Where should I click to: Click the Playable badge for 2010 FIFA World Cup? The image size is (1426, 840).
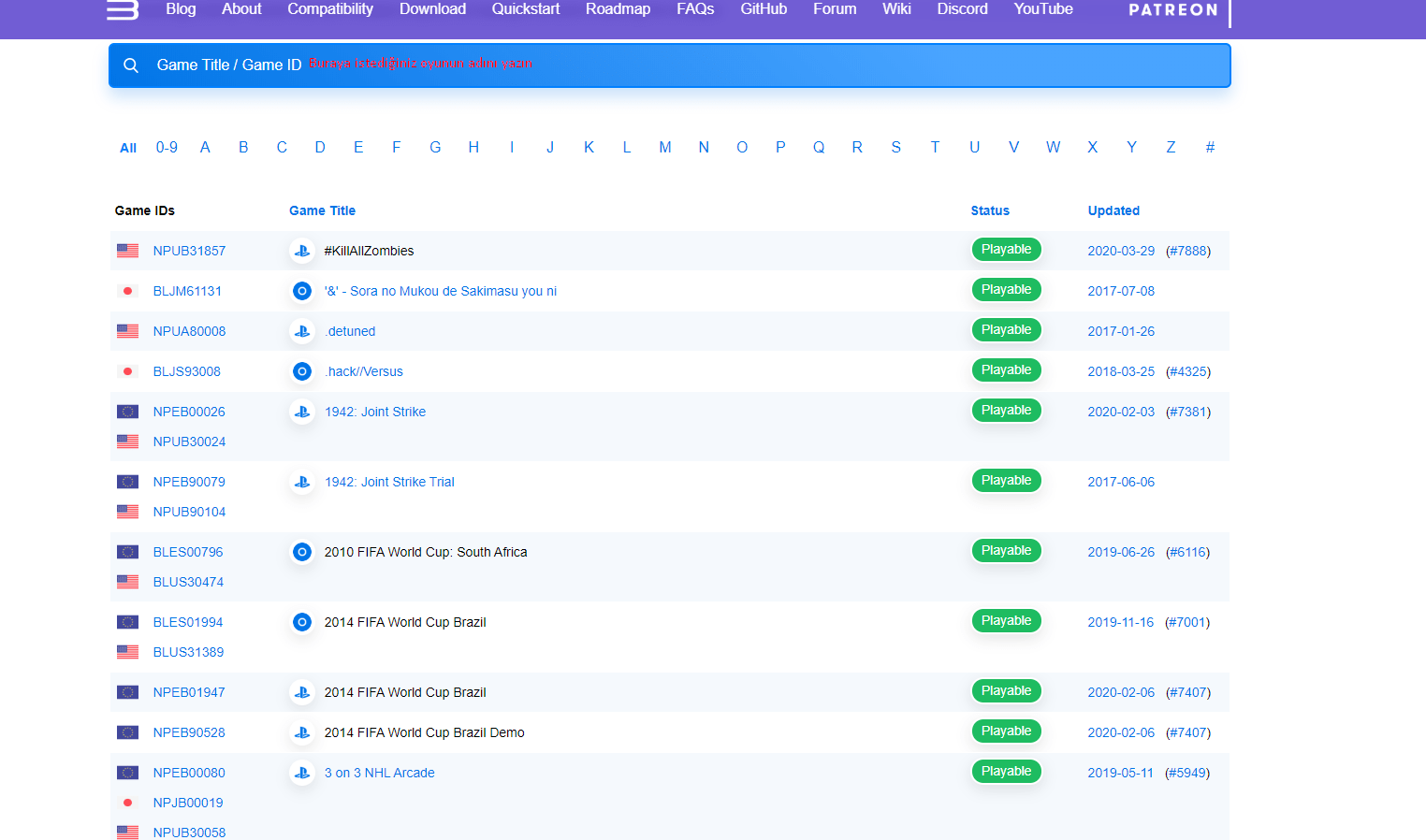pos(1006,551)
